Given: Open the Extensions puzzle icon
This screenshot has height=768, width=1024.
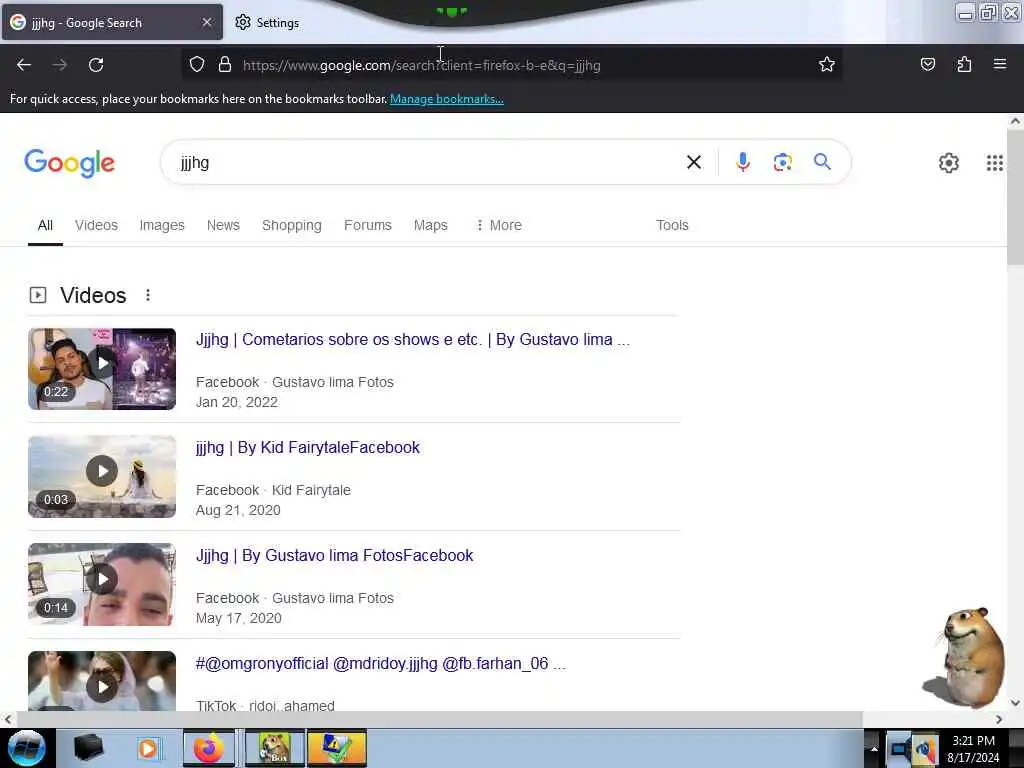Looking at the screenshot, I should click(964, 64).
